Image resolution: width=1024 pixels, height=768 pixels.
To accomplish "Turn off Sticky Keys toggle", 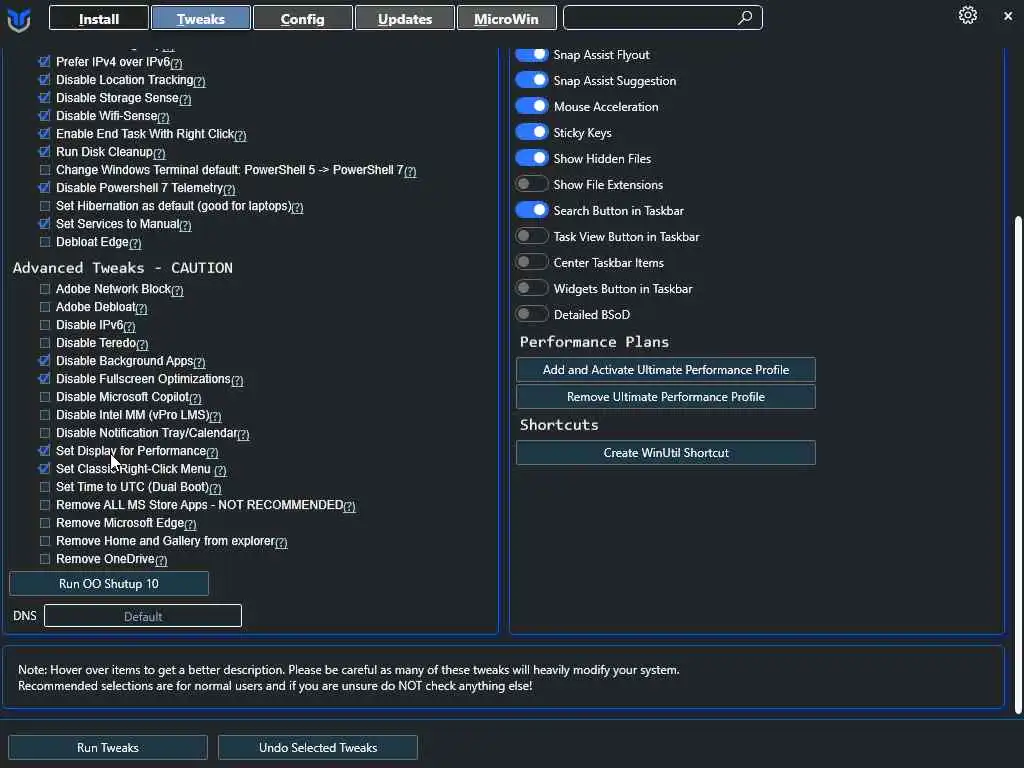I will tap(532, 132).
